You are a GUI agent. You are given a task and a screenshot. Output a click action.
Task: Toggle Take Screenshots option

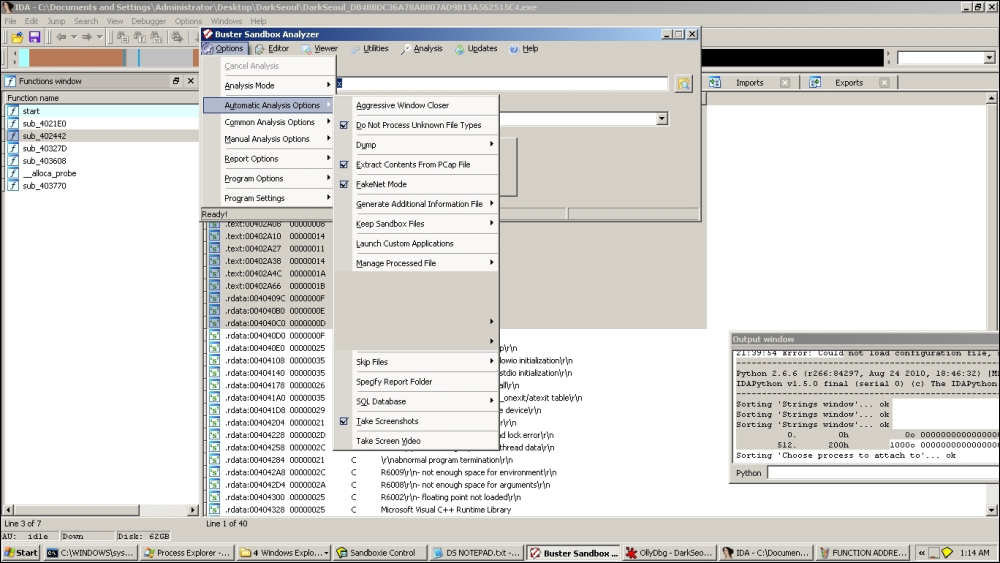pos(416,421)
